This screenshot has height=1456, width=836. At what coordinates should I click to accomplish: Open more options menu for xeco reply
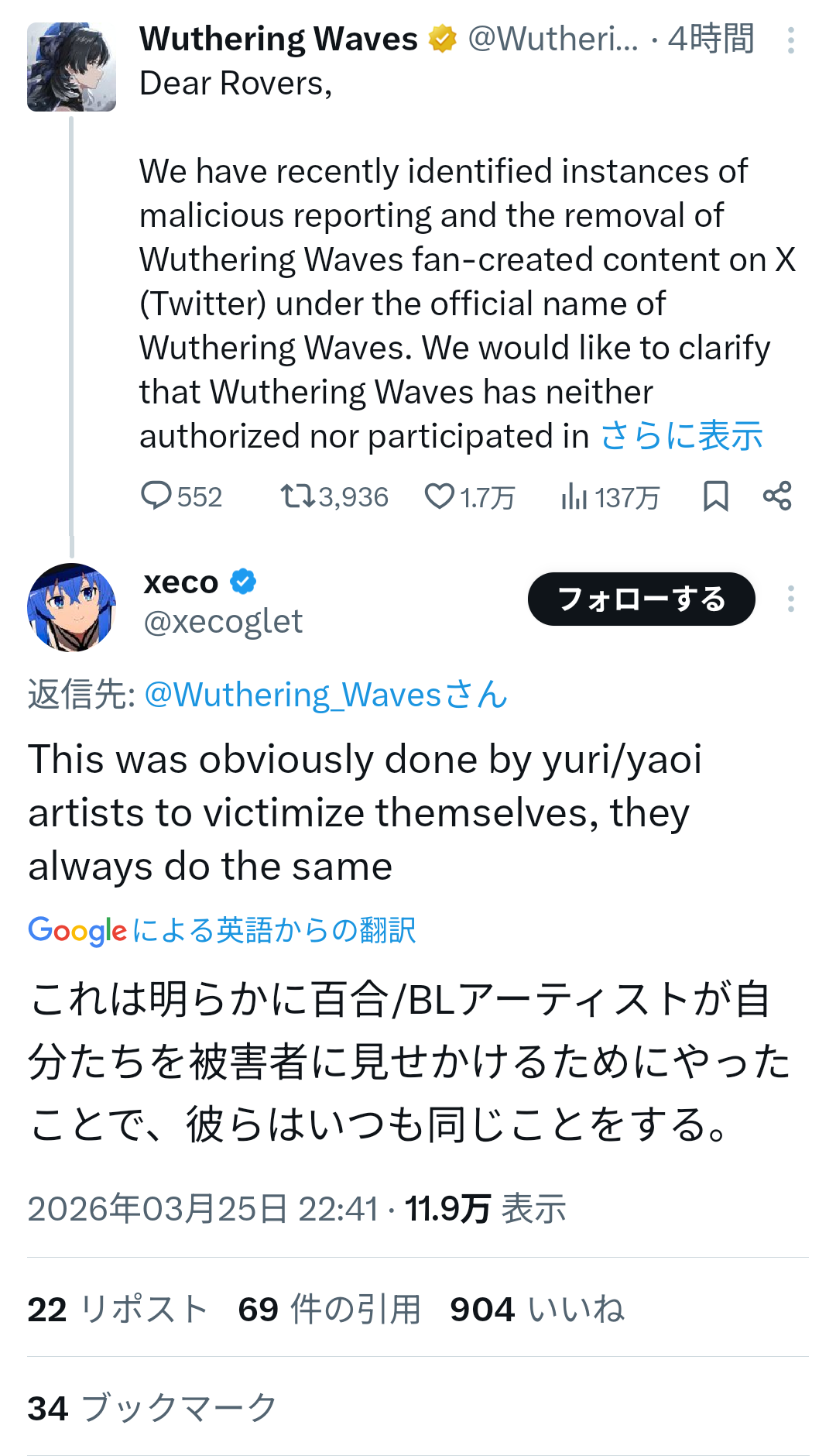tap(790, 599)
